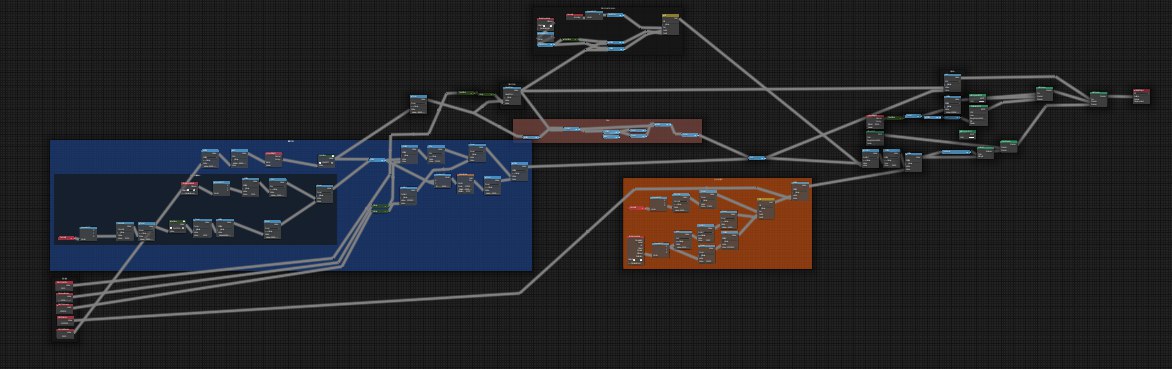The height and width of the screenshot is (369, 1172).
Task: Select the red-header node in the blue frame's top row
Action: (274, 159)
